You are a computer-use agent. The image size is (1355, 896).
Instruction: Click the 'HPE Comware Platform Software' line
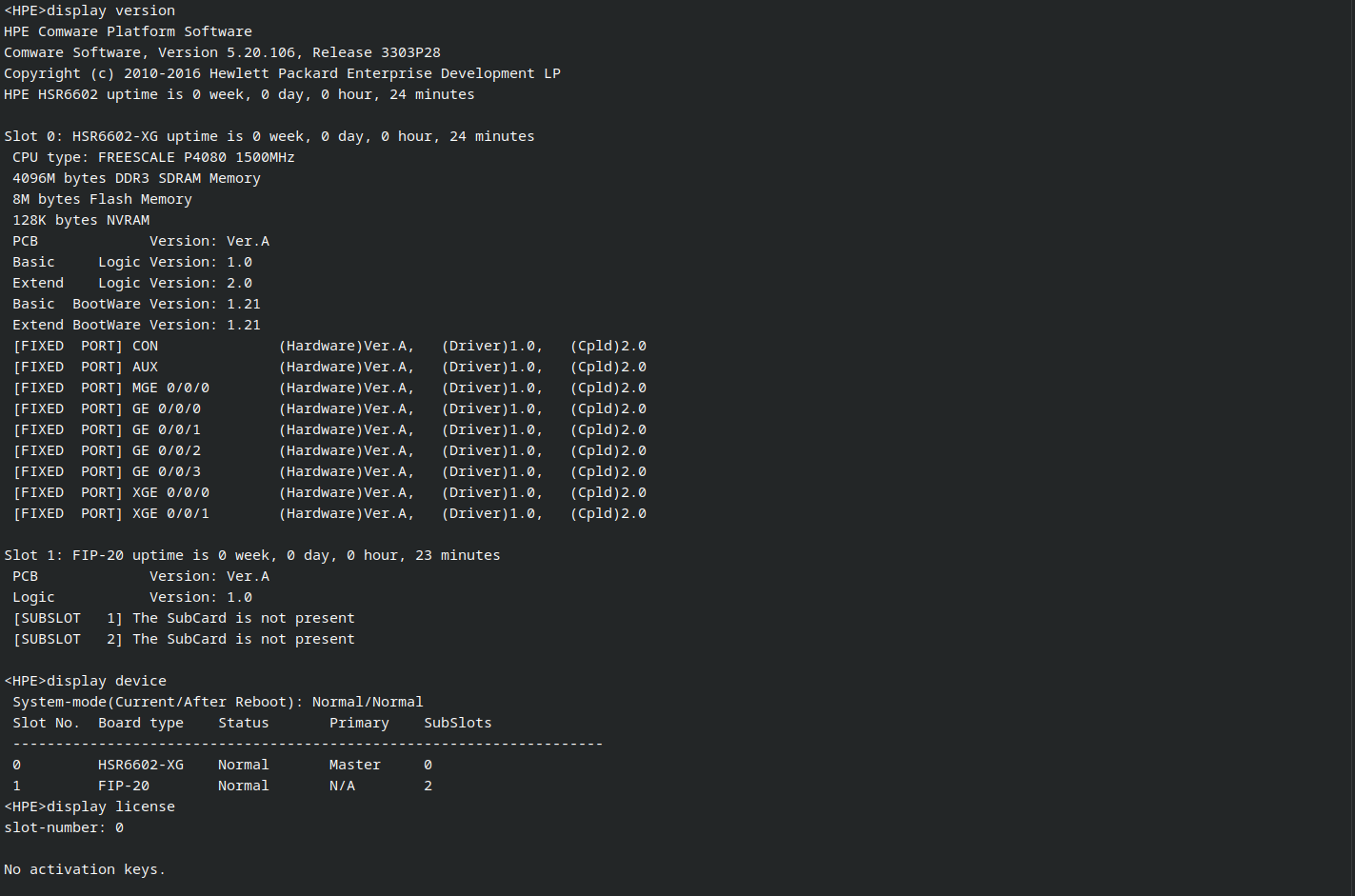click(128, 31)
